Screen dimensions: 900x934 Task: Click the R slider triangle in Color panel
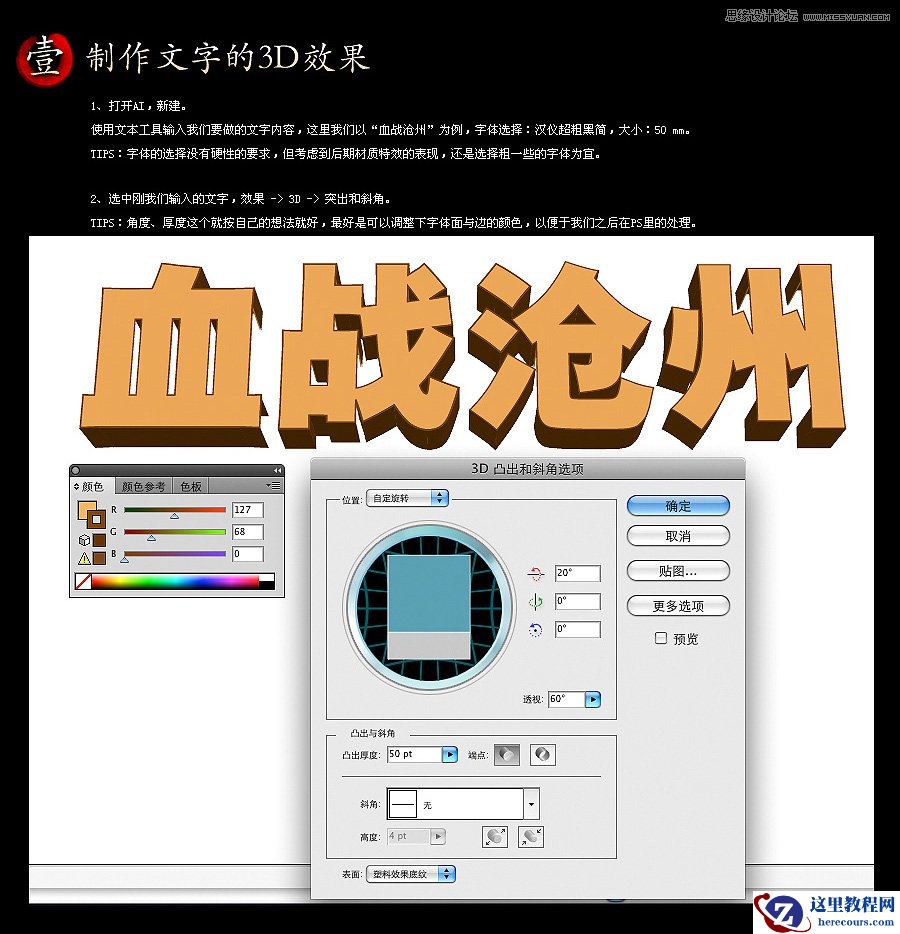(174, 516)
